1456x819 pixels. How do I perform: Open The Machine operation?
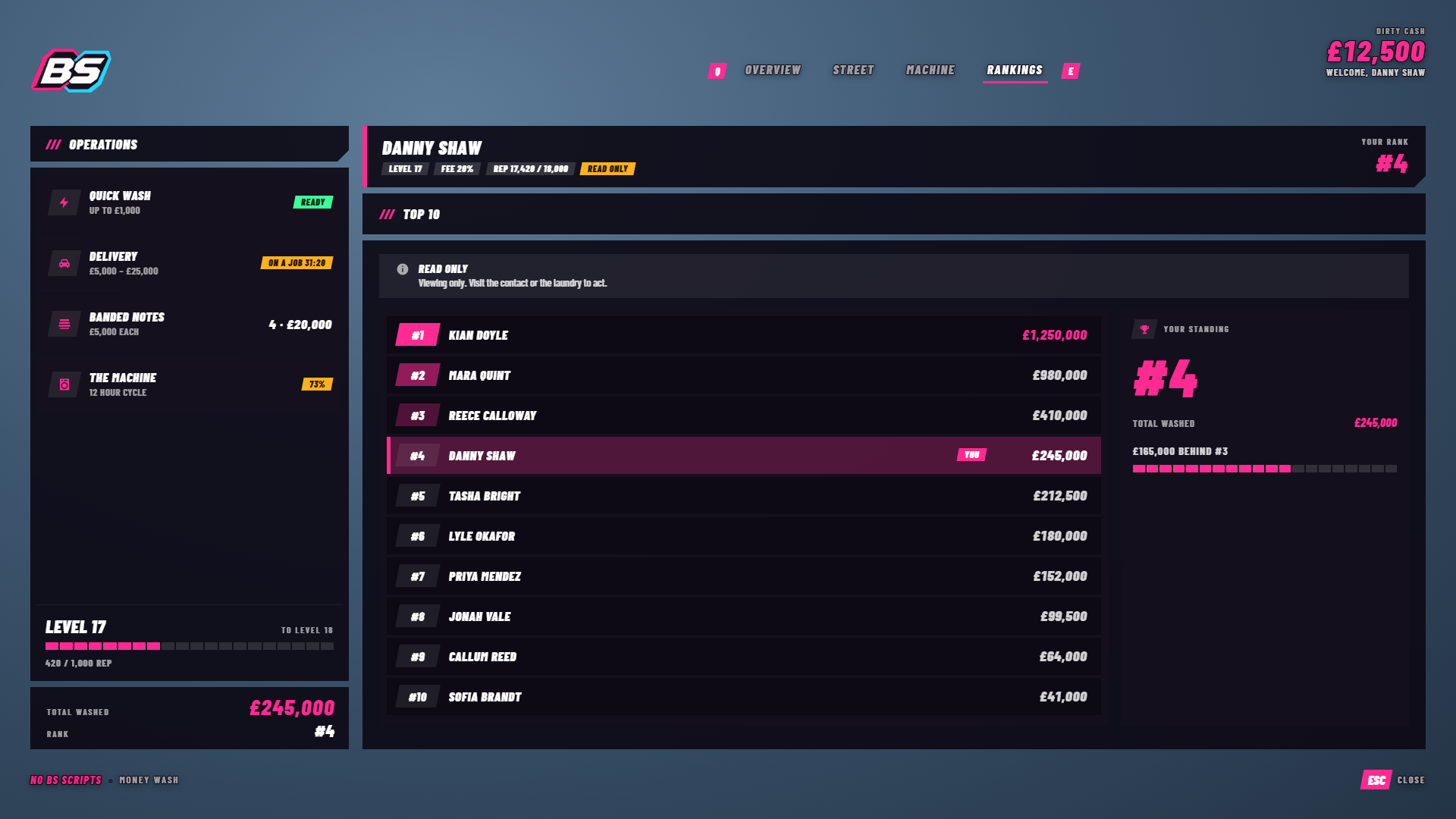(x=190, y=384)
